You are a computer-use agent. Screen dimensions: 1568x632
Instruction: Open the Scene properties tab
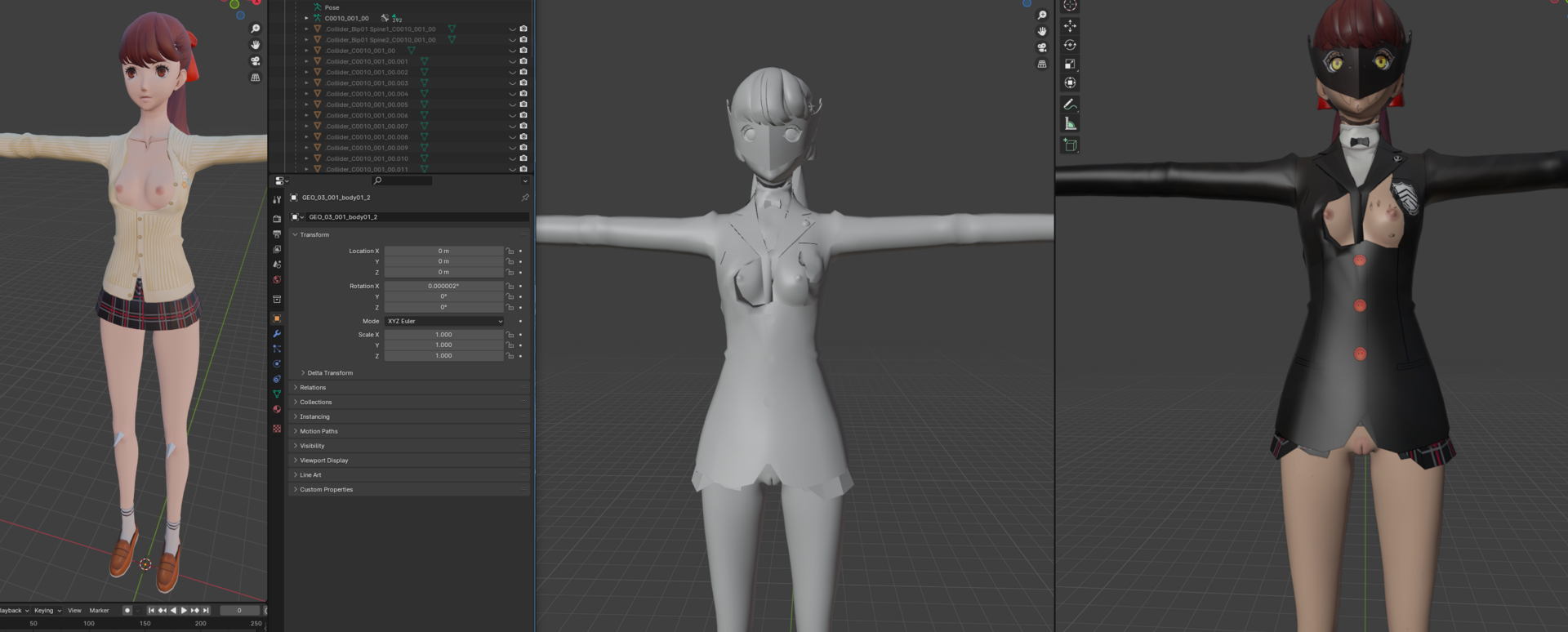(x=277, y=265)
